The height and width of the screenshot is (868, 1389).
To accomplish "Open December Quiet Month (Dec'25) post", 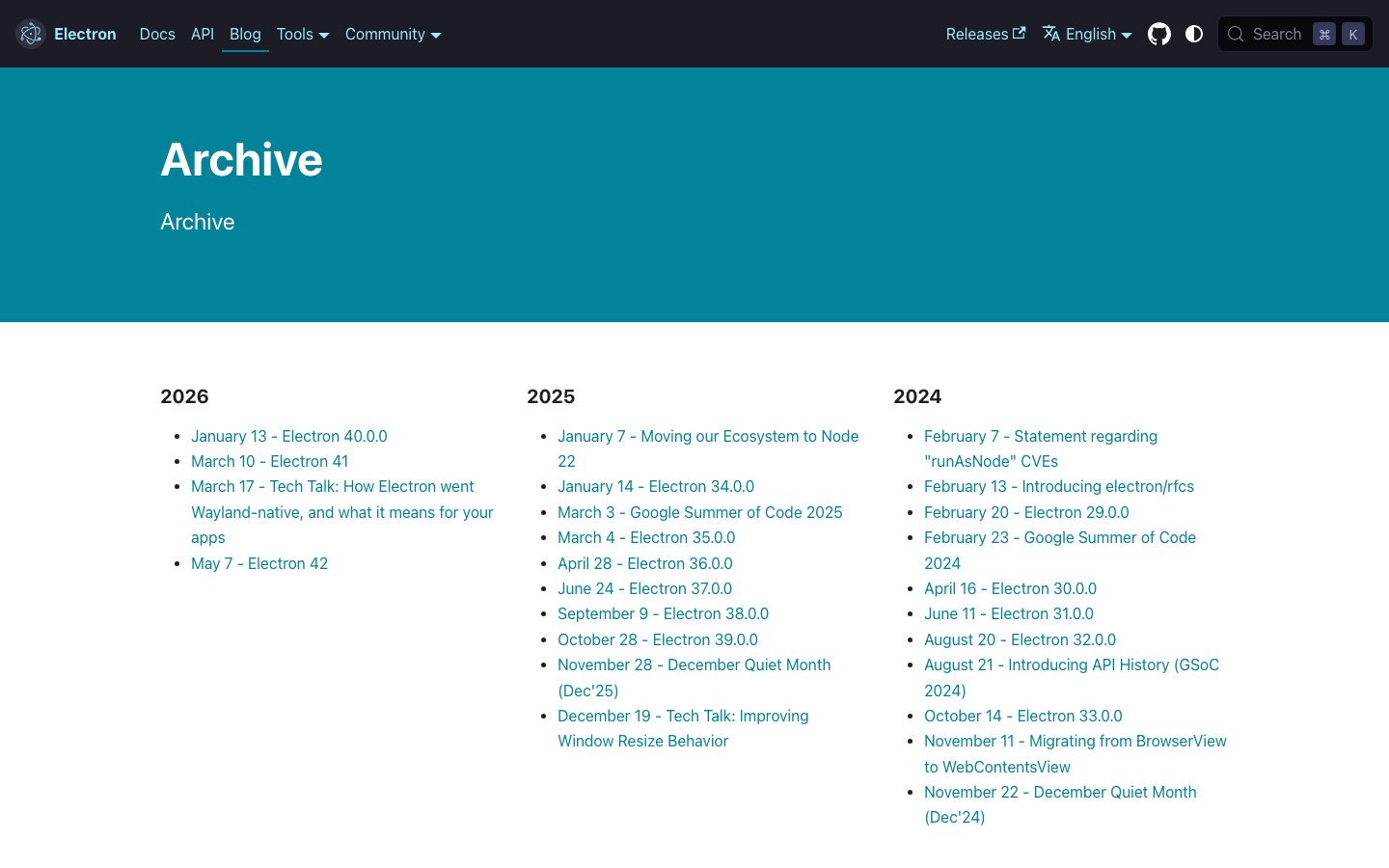I will pyautogui.click(x=694, y=677).
